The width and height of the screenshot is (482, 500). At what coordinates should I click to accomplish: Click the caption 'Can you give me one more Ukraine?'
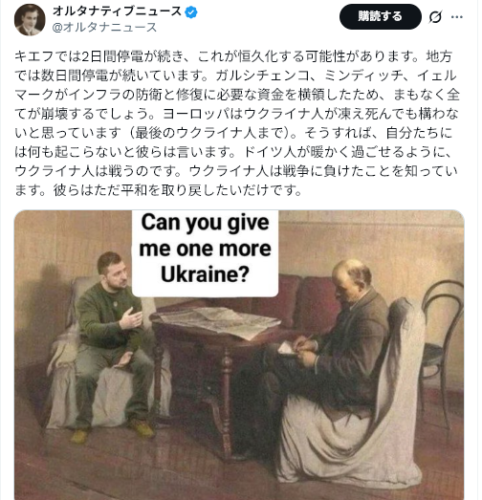pyautogui.click(x=205, y=248)
